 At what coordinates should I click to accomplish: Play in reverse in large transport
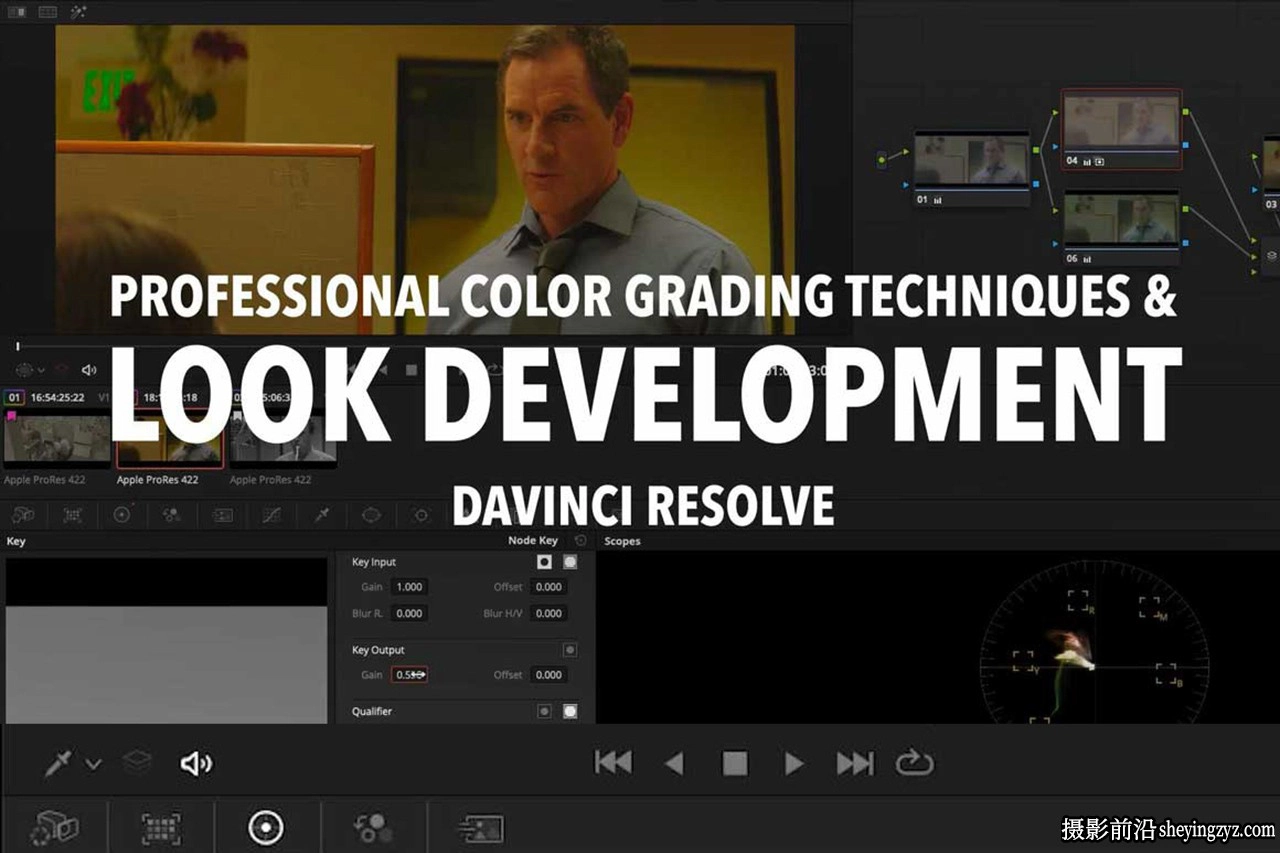click(x=675, y=764)
